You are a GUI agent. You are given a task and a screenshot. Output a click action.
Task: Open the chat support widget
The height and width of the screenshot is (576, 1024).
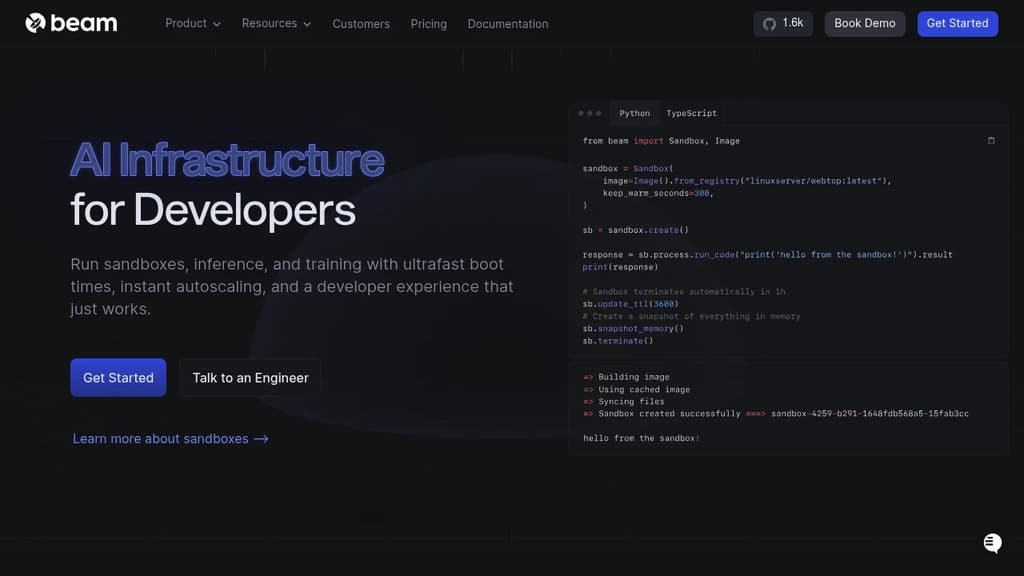pos(991,542)
